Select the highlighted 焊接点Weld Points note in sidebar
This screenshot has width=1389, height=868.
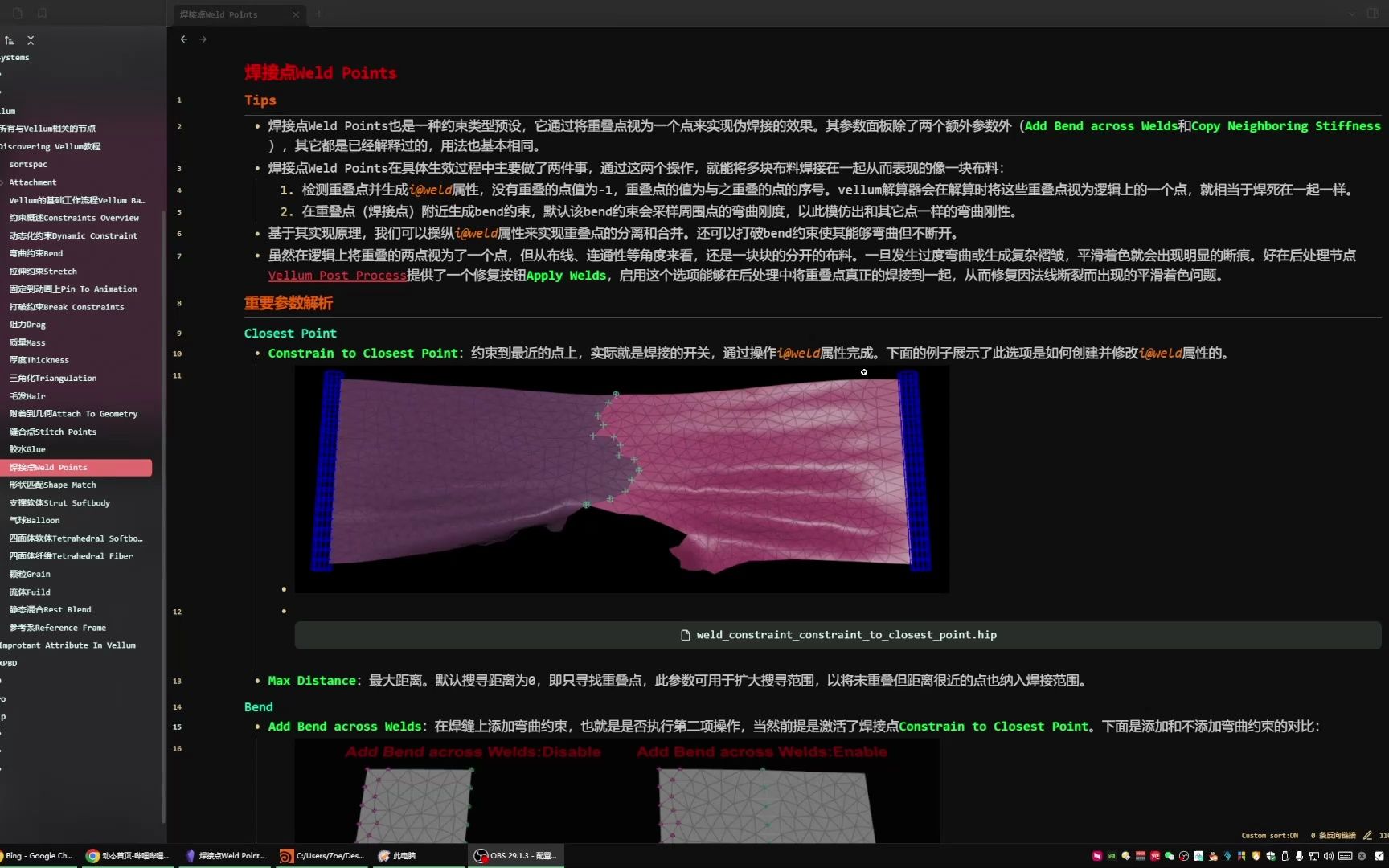(x=76, y=467)
